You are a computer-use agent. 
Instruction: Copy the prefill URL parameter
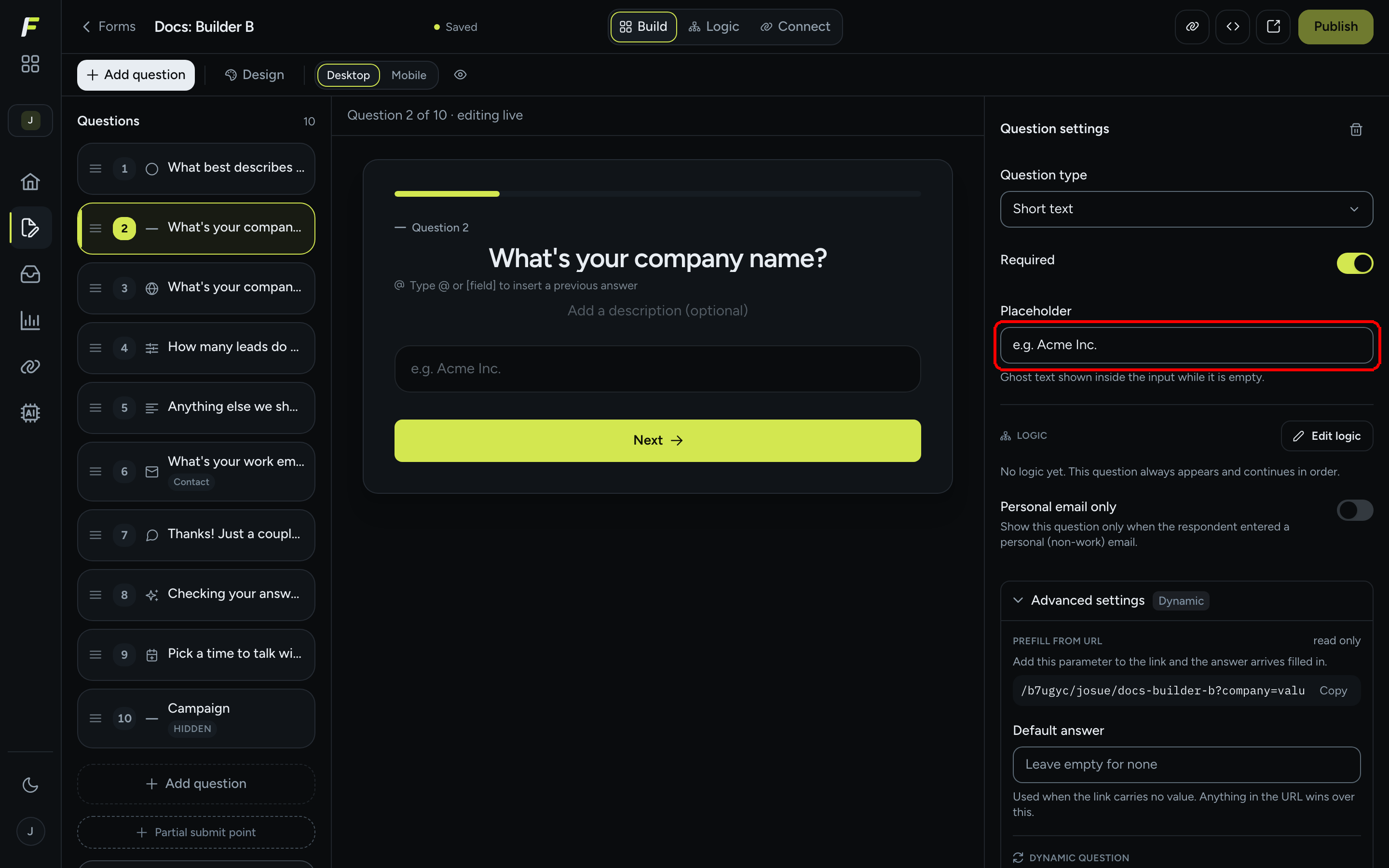1333,691
